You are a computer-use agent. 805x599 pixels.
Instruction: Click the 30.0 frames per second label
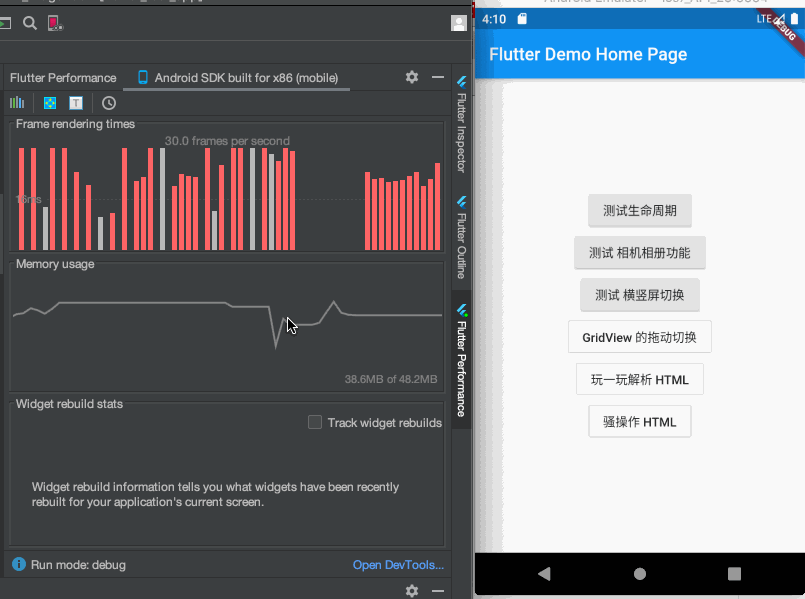tap(227, 141)
